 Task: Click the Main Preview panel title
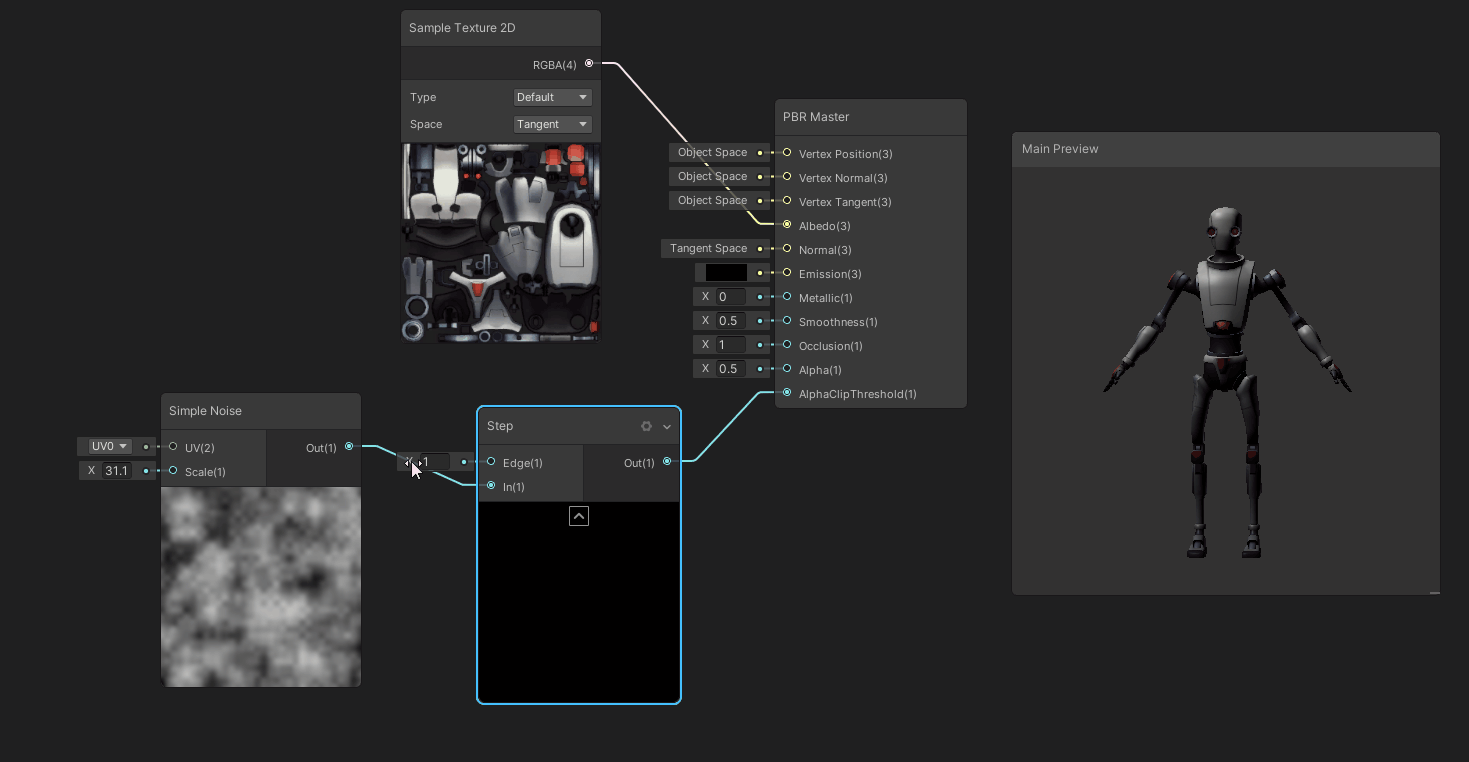1060,149
